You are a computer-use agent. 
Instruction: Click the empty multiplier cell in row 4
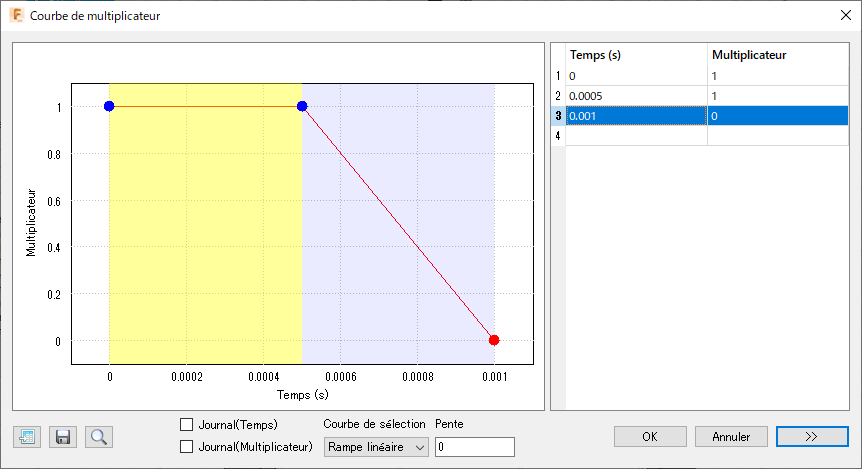click(778, 135)
